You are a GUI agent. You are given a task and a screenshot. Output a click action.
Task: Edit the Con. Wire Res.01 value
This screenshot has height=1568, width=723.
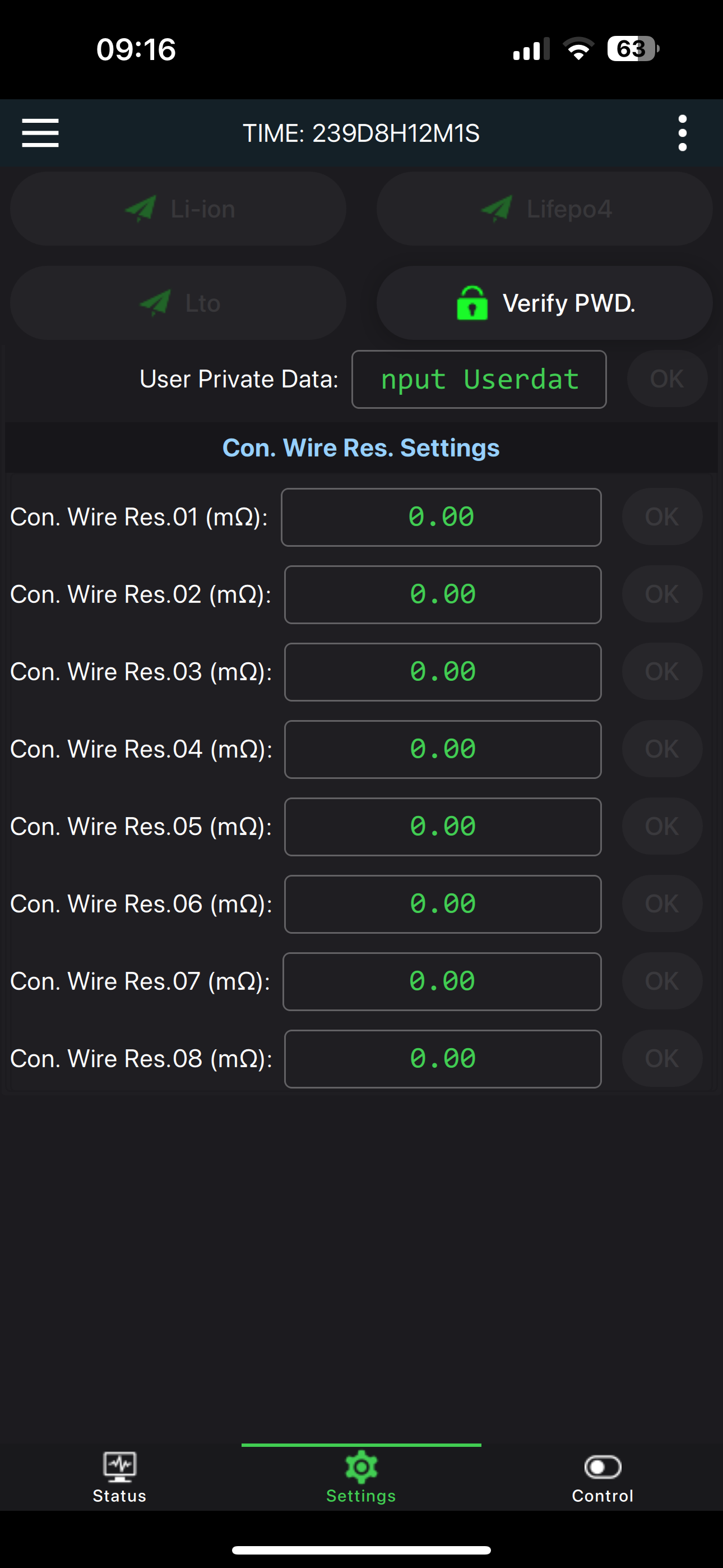(x=441, y=518)
